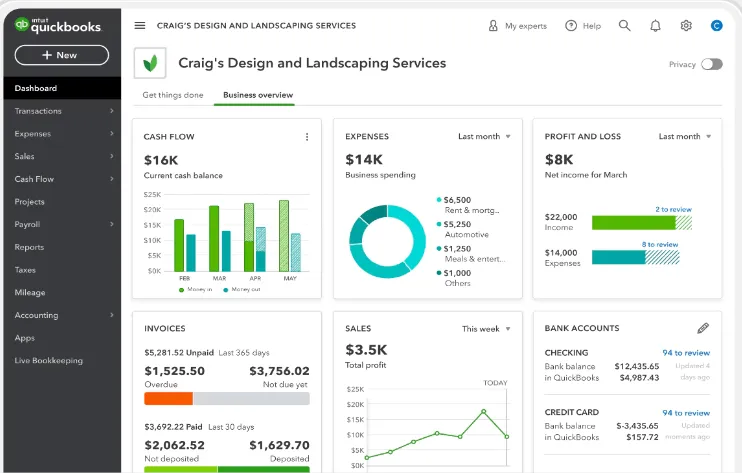Viewport: 742px width, 473px height.
Task: Click Money in legend dot
Action: 181,289
